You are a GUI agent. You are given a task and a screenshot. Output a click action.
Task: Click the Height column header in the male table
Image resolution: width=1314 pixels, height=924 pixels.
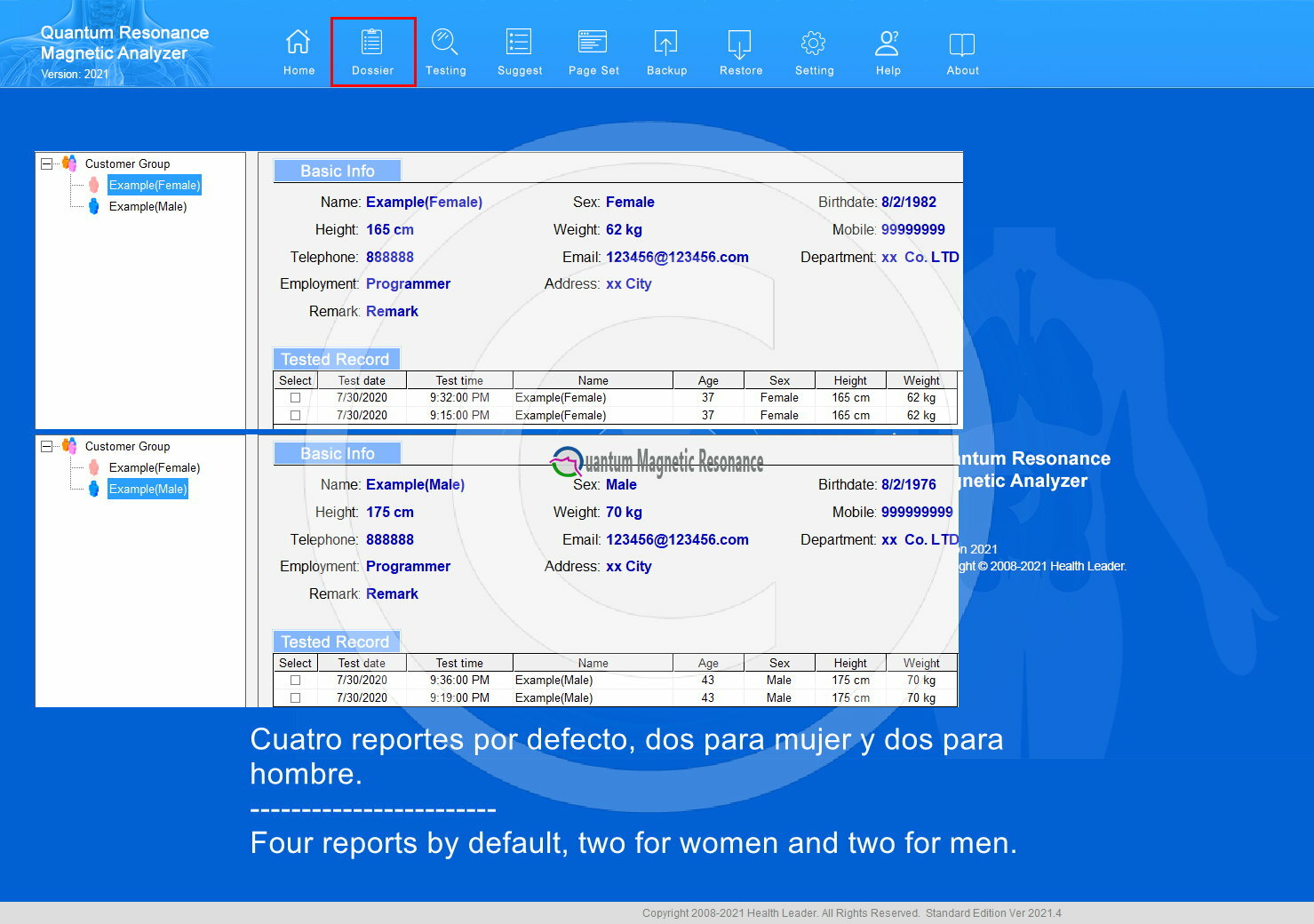(850, 663)
